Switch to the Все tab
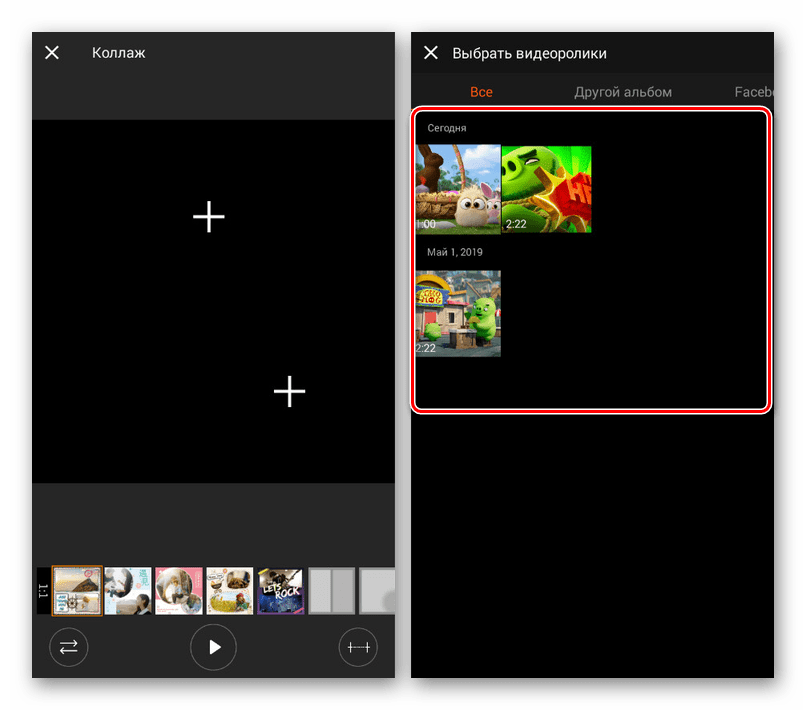 481,92
